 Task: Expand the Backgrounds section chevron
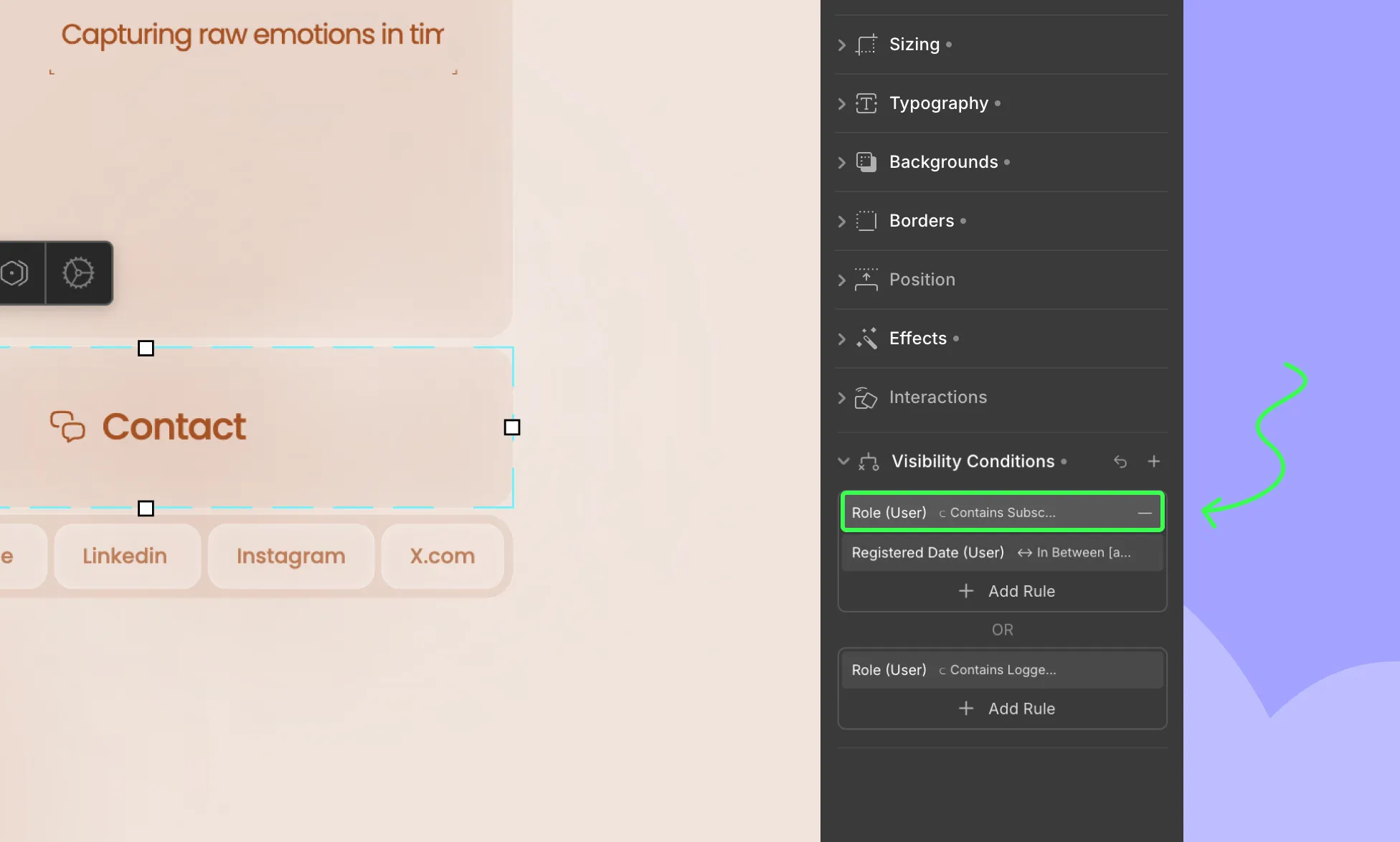(x=842, y=162)
